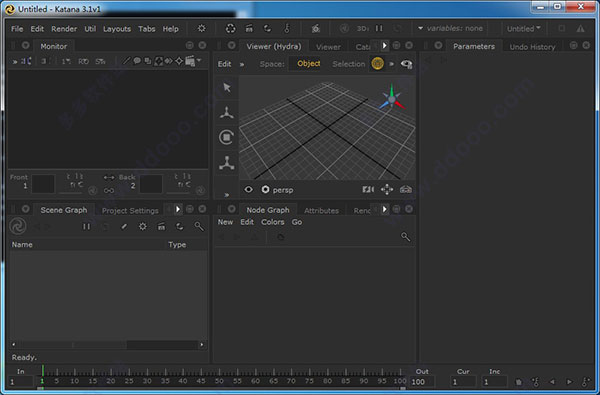This screenshot has width=600, height=395.
Task: Click the Front image thumbnail in Monitor
Action: pos(43,184)
